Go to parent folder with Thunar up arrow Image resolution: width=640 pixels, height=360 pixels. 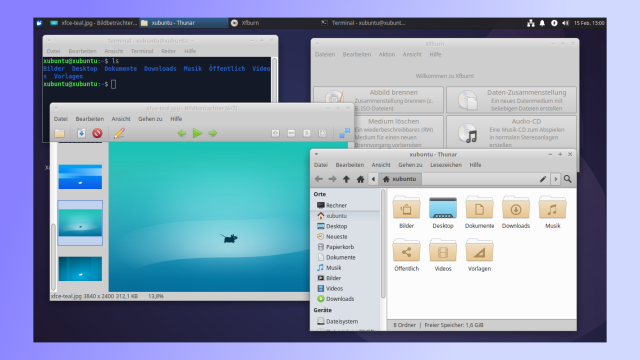pyautogui.click(x=346, y=179)
